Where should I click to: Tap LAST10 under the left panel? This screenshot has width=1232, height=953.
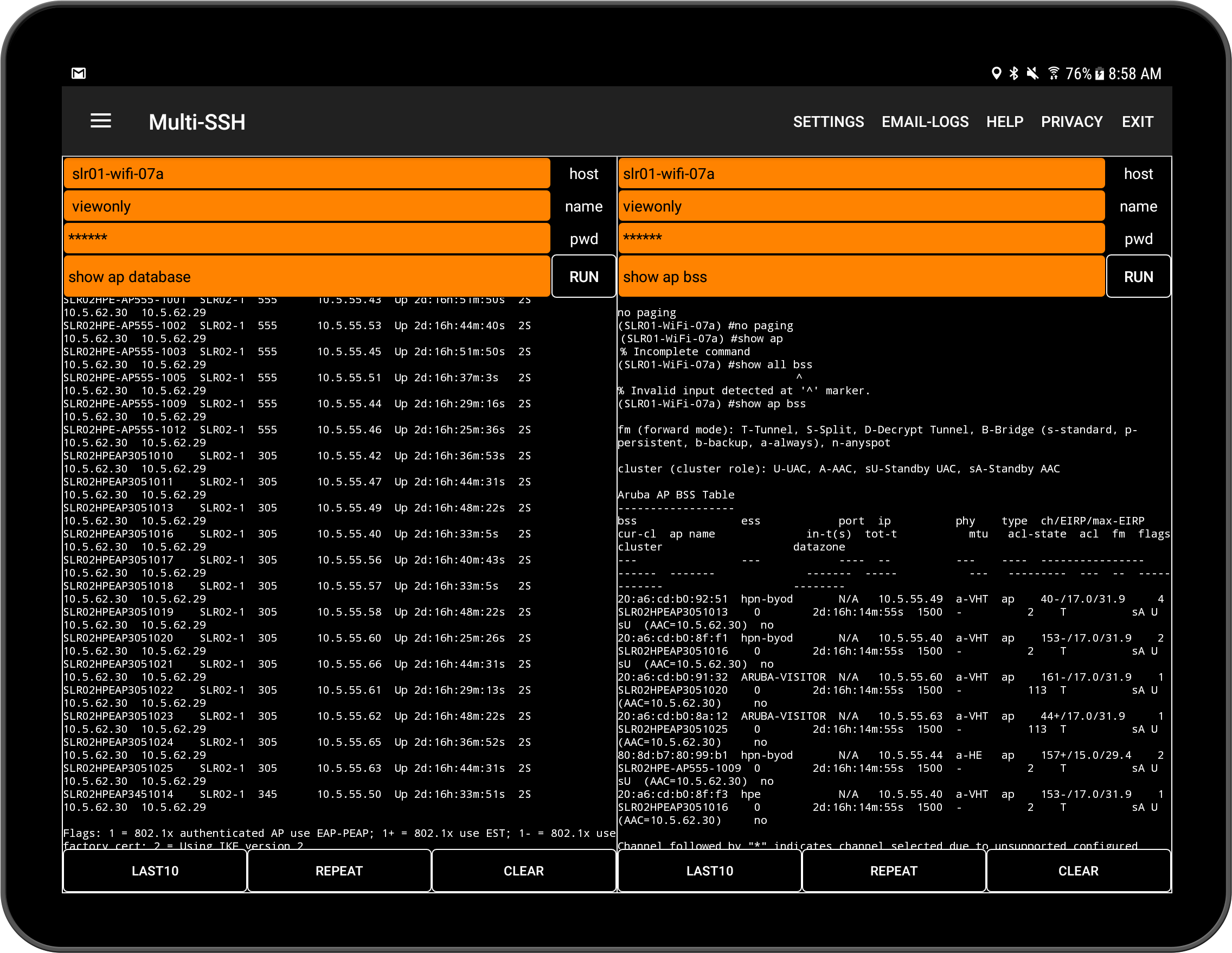(x=155, y=871)
